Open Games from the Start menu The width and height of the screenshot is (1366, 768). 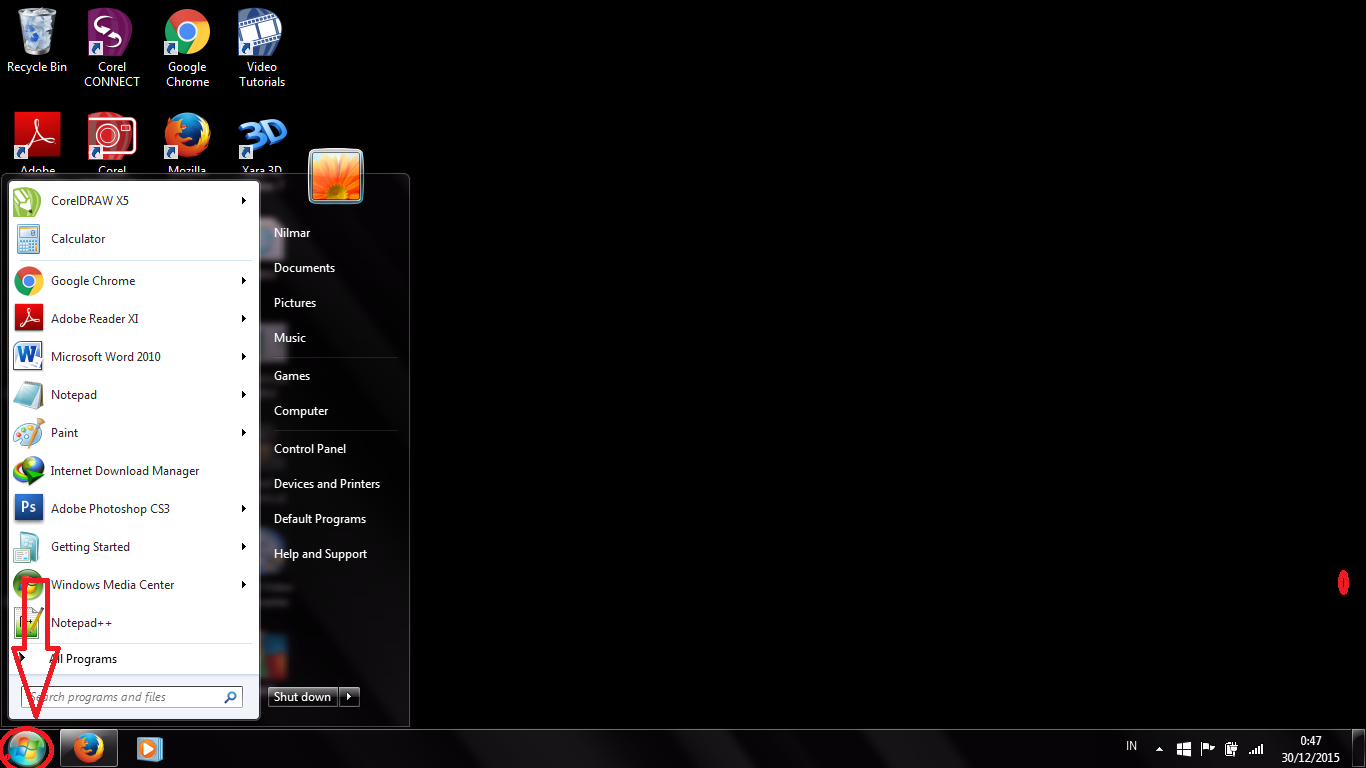pyautogui.click(x=292, y=376)
